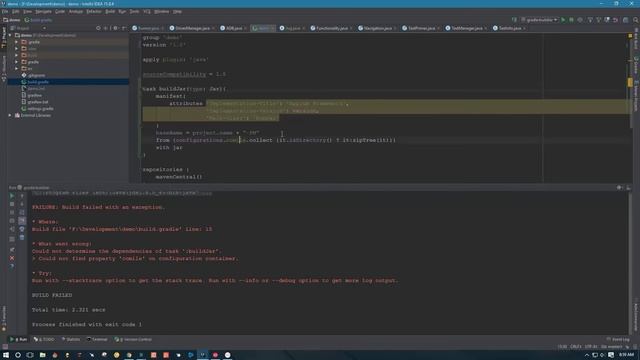
Task: Switch to Navigation.java editor tab
Action: click(377, 28)
